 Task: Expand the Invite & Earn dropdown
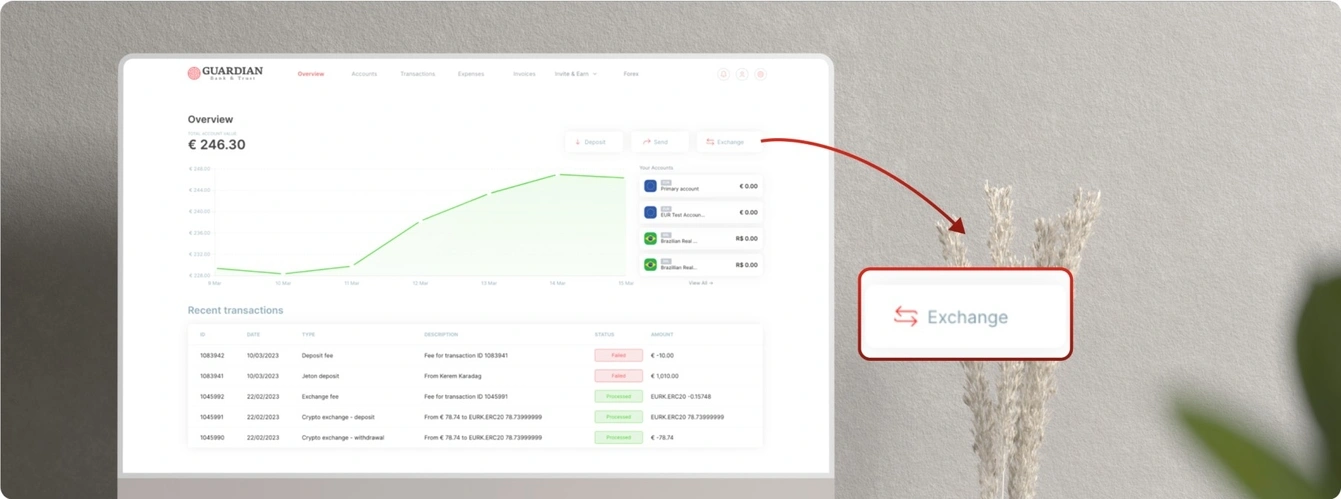(575, 74)
